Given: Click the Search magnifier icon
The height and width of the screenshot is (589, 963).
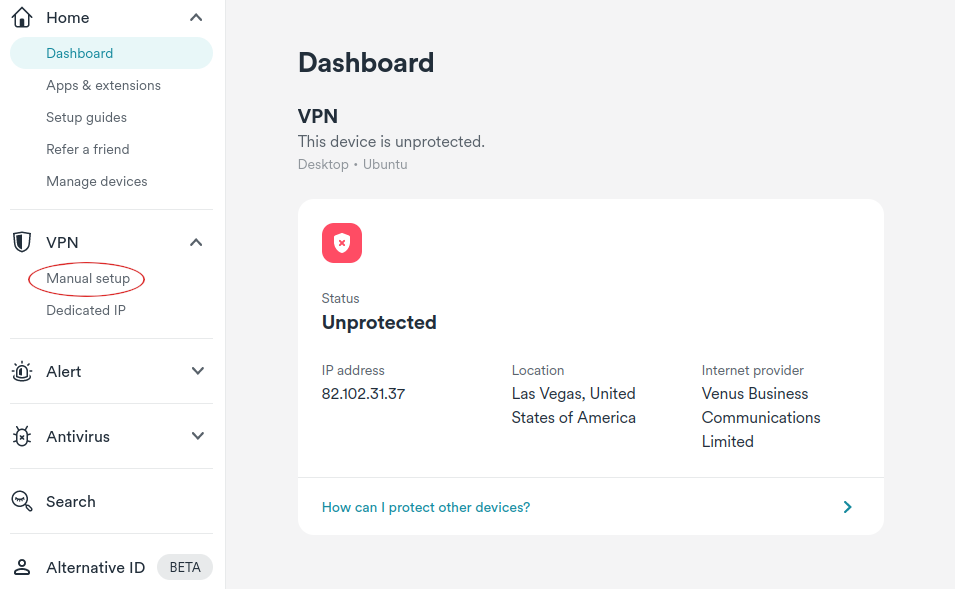Looking at the screenshot, I should [x=21, y=501].
